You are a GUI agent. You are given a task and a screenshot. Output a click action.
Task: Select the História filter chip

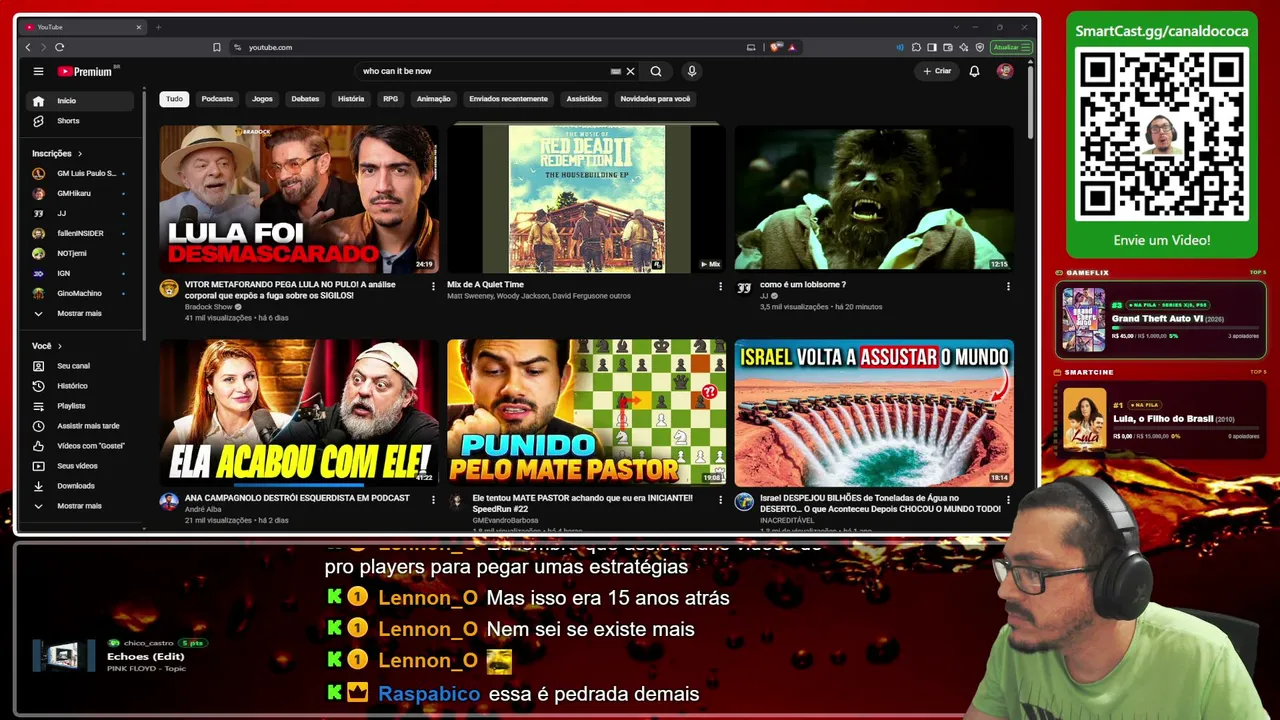click(x=351, y=99)
